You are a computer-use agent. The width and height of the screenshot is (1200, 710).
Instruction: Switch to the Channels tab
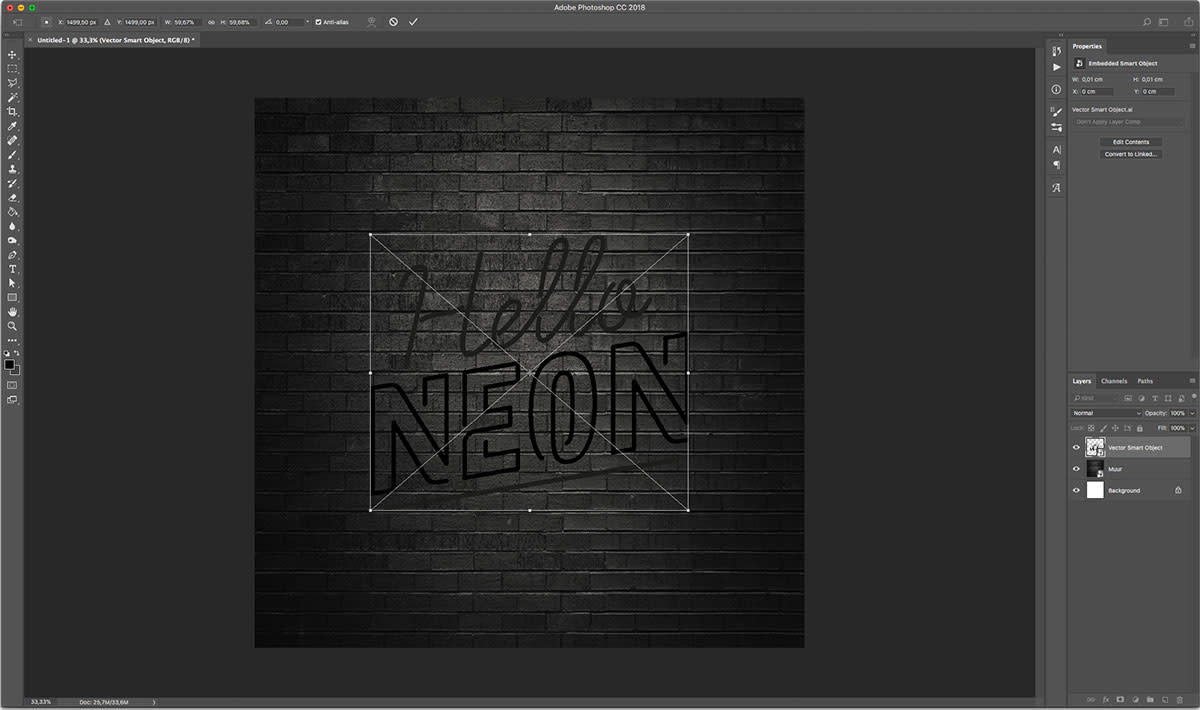click(x=1113, y=381)
